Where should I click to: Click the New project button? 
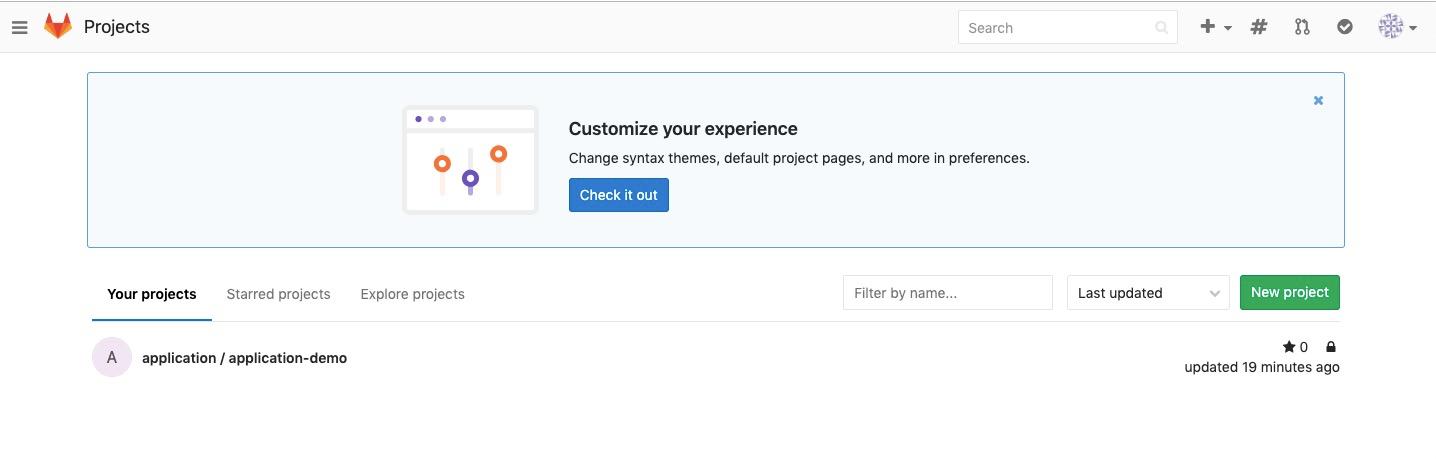coord(1290,293)
